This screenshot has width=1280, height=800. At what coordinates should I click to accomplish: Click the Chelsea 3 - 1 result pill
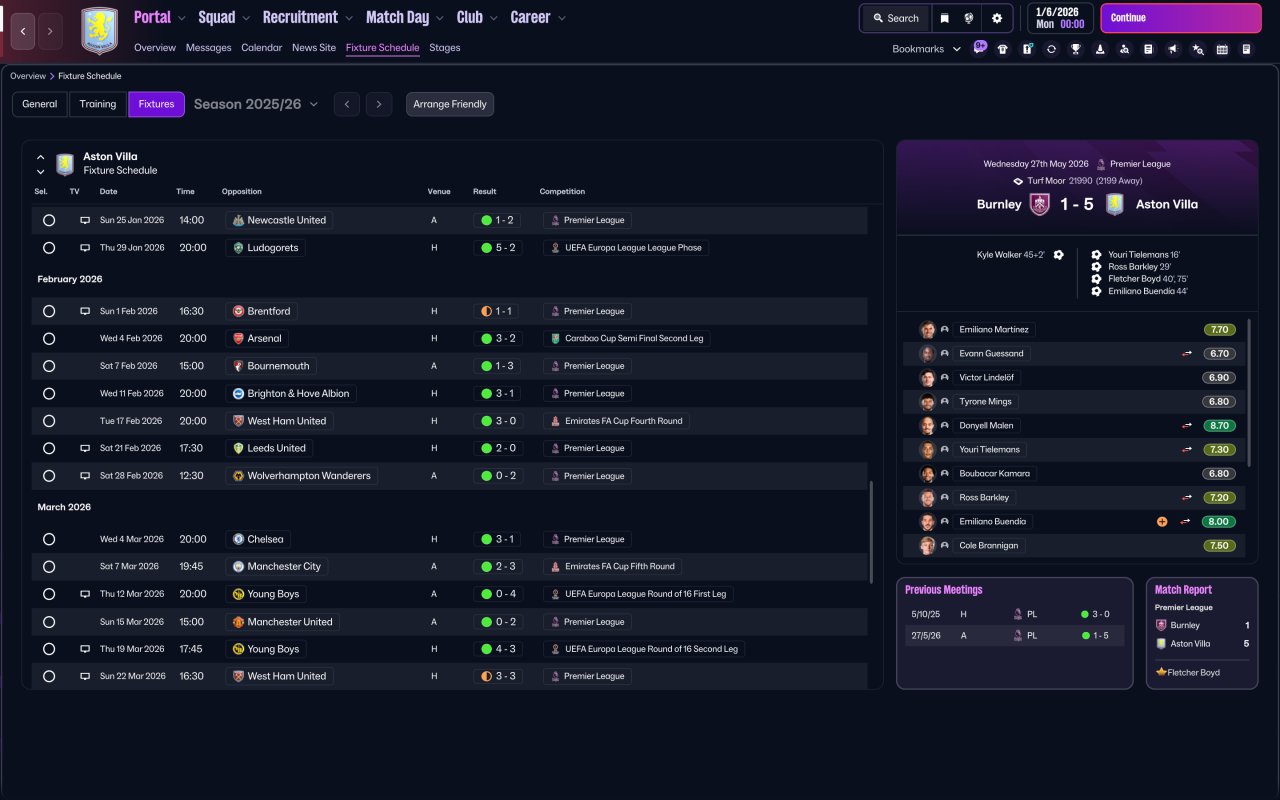click(496, 539)
